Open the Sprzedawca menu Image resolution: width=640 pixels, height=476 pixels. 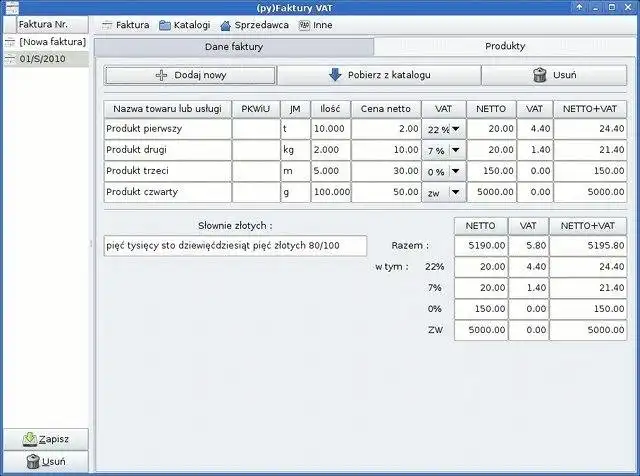254,25
